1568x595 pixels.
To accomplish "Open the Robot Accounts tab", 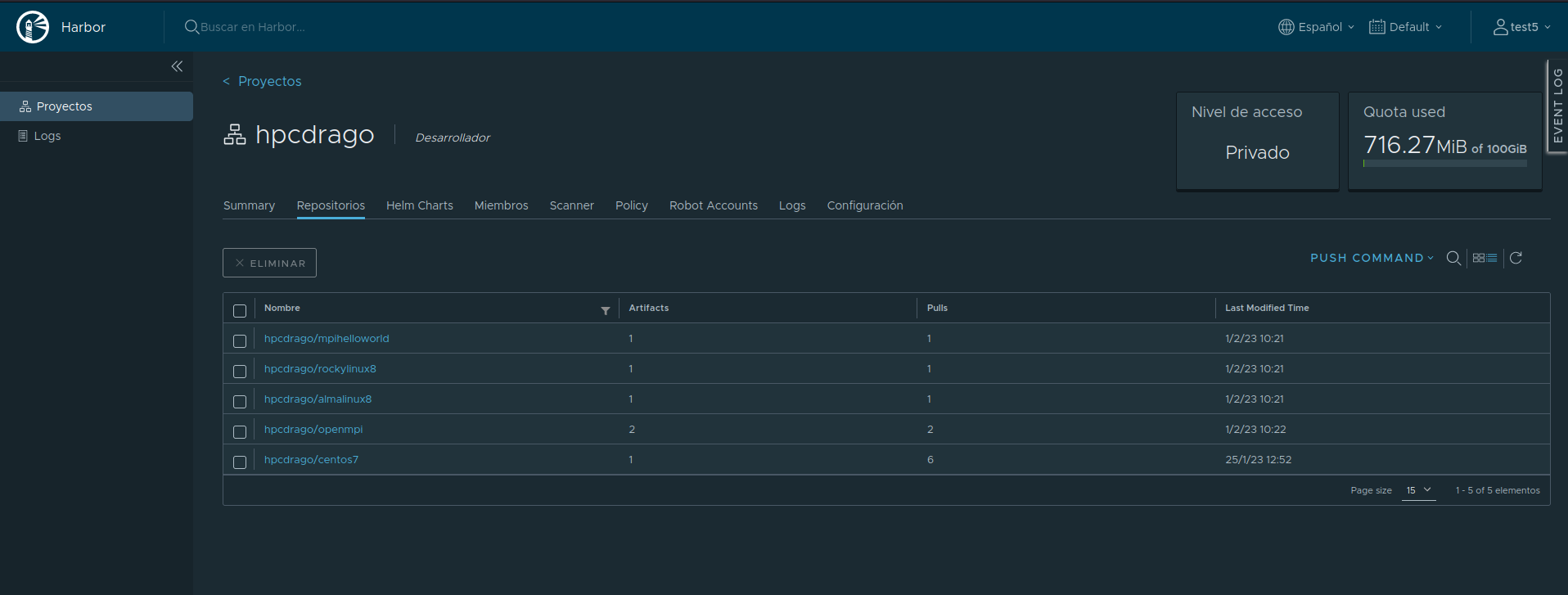I will pyautogui.click(x=714, y=205).
